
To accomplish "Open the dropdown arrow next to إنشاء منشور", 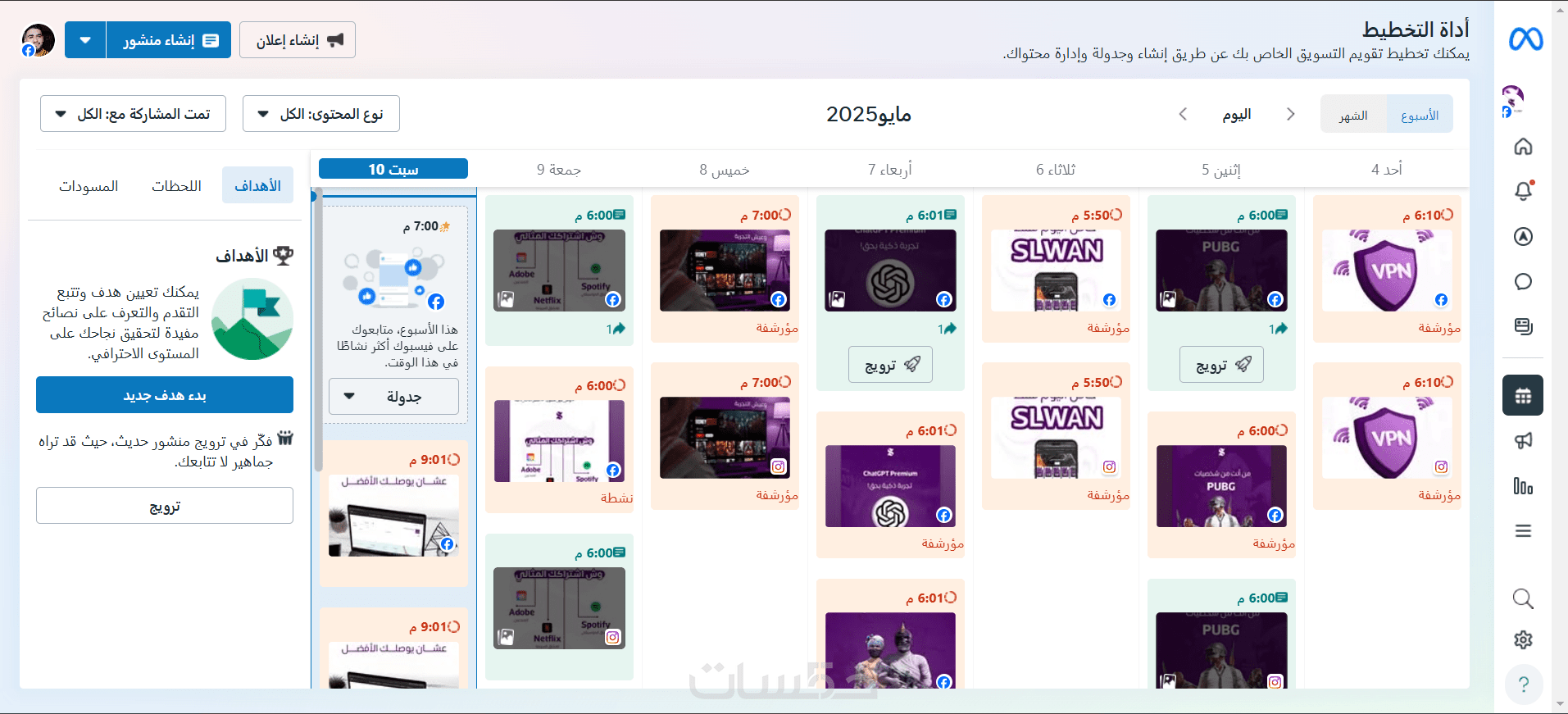I will 85,40.
